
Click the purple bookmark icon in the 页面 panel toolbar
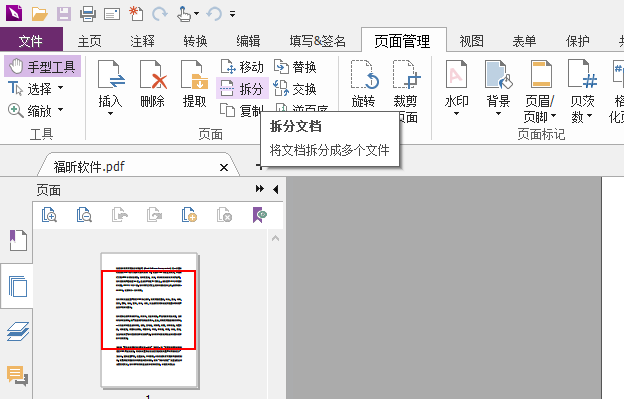[x=259, y=215]
